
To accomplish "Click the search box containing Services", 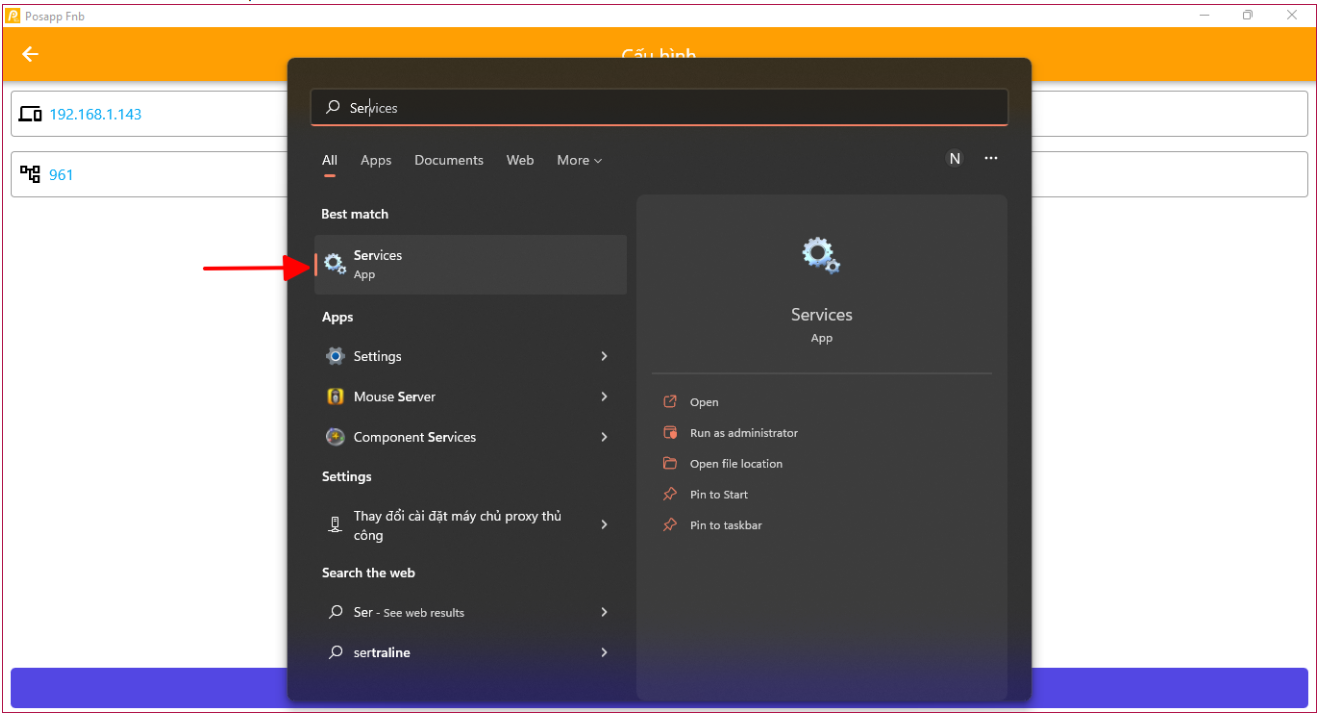I will (x=660, y=108).
